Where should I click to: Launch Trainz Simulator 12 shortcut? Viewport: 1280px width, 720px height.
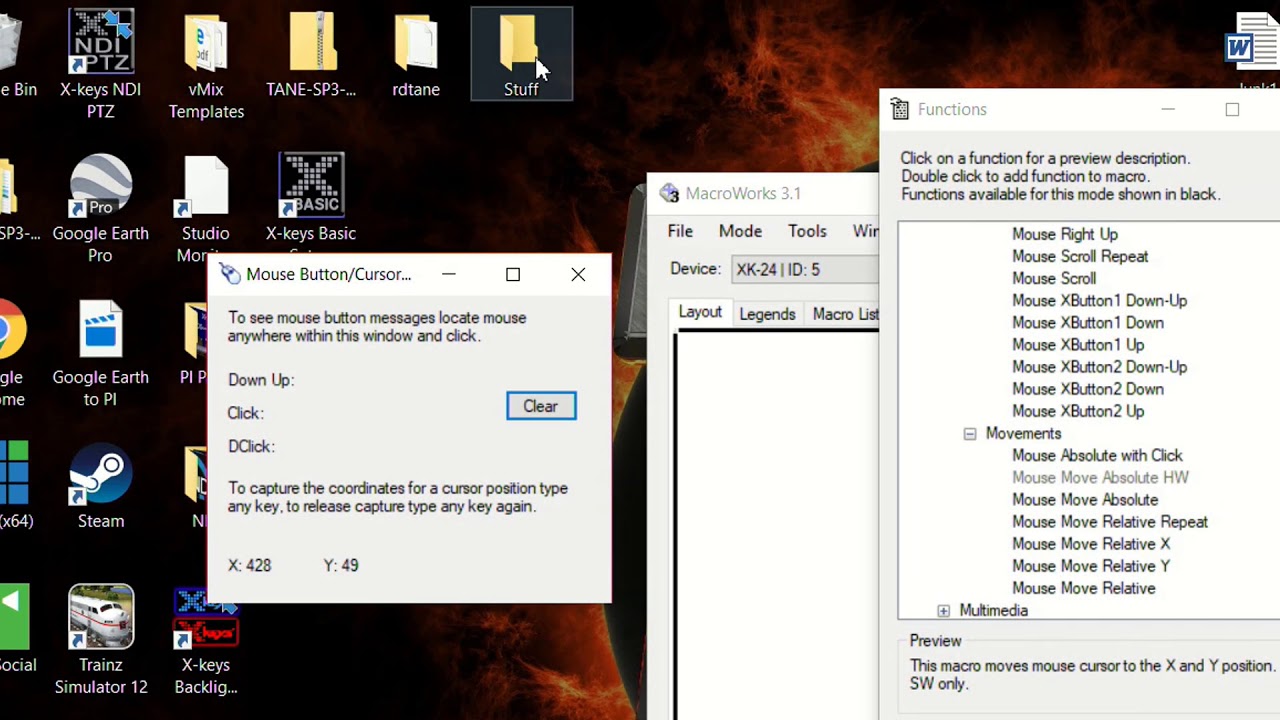[101, 640]
